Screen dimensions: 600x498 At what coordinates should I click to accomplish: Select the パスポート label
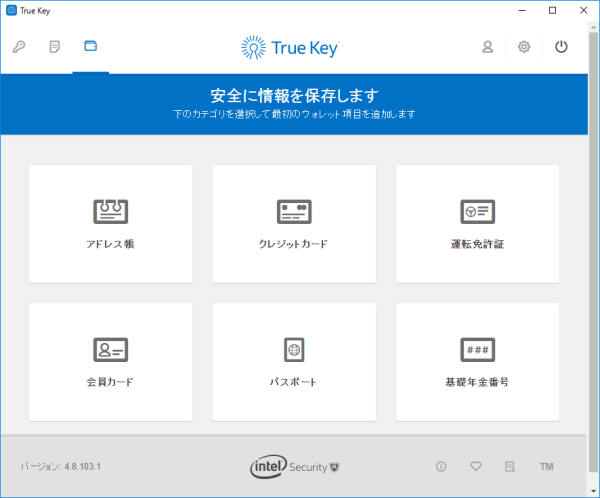pyautogui.click(x=293, y=382)
